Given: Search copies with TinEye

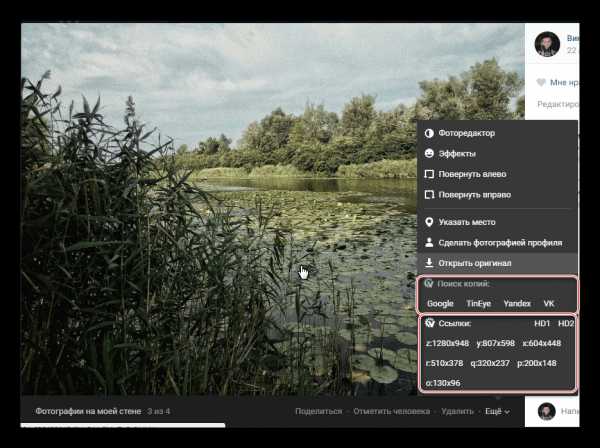Looking at the screenshot, I should click(x=478, y=304).
